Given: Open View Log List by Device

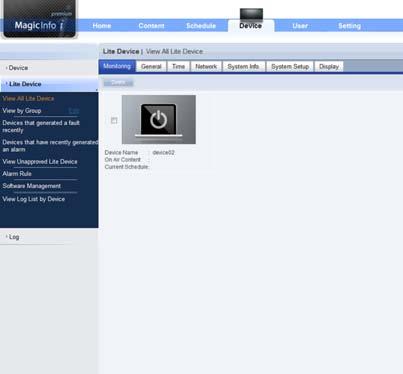Looking at the screenshot, I should (34, 199).
